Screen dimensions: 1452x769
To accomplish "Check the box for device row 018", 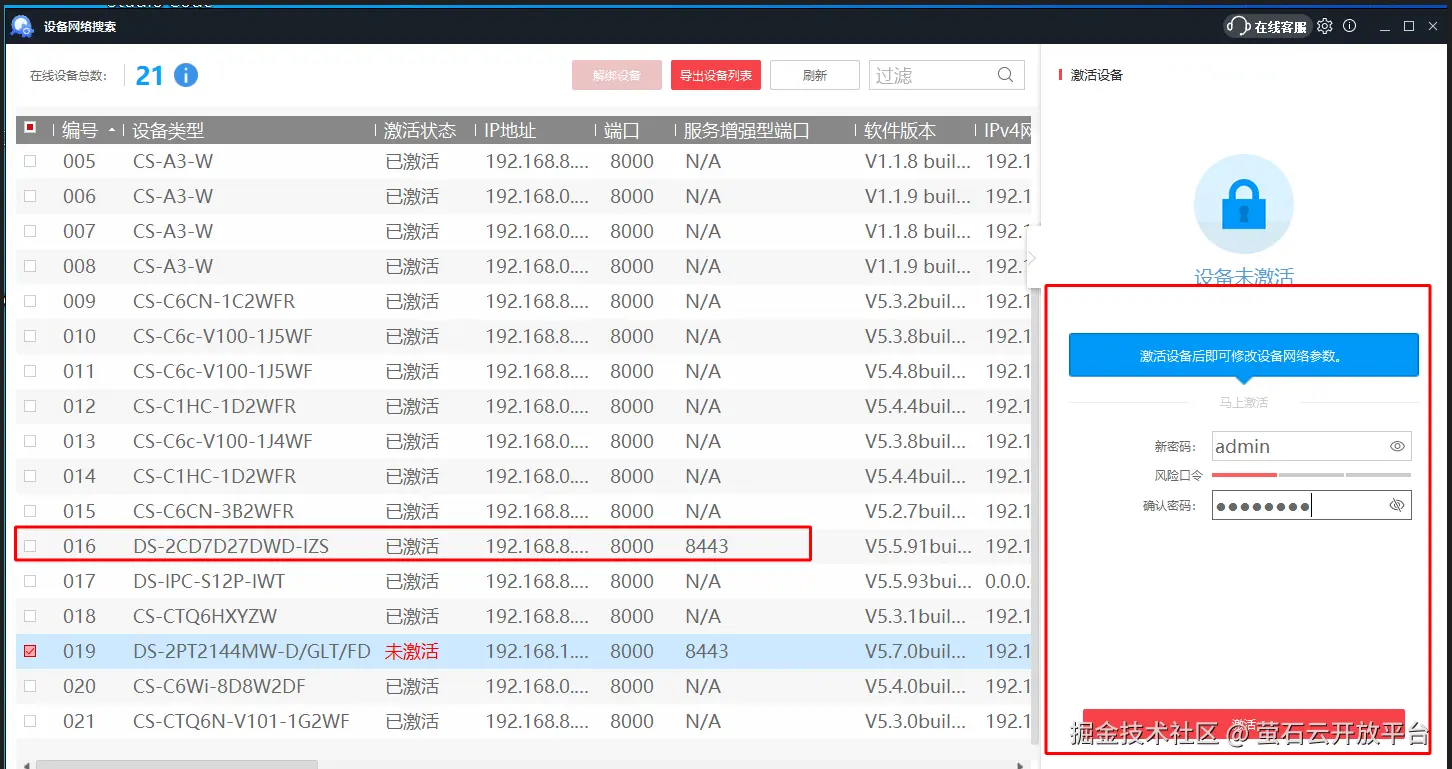I will point(30,616).
